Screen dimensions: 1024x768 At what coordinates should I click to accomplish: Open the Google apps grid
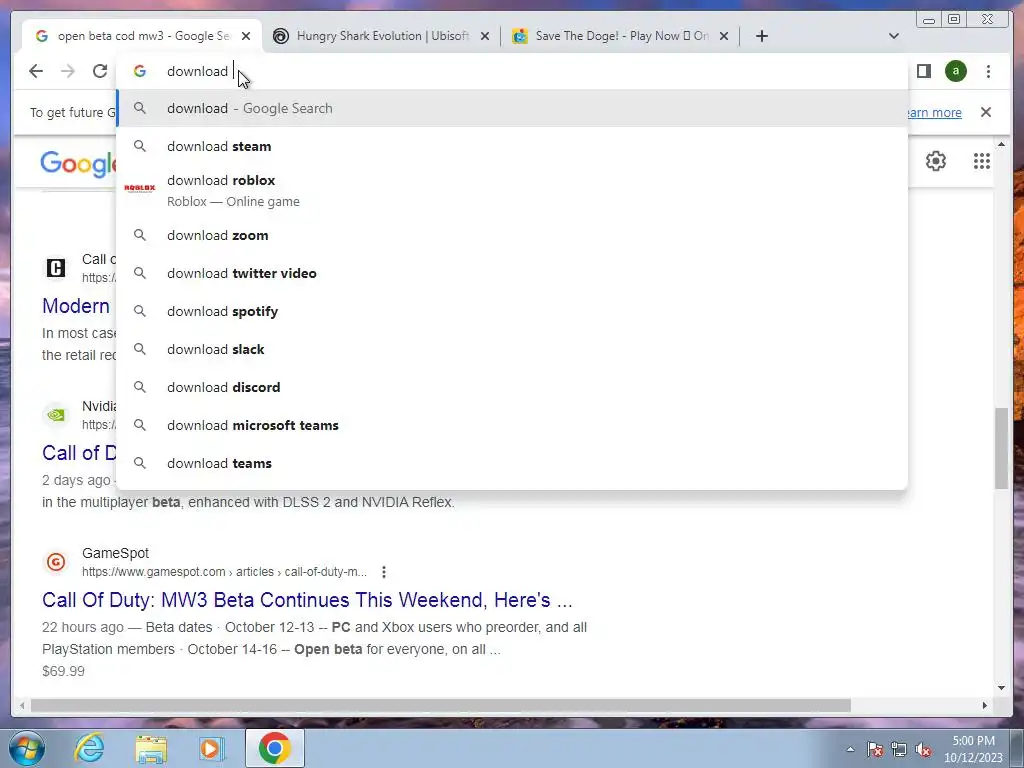tap(982, 161)
